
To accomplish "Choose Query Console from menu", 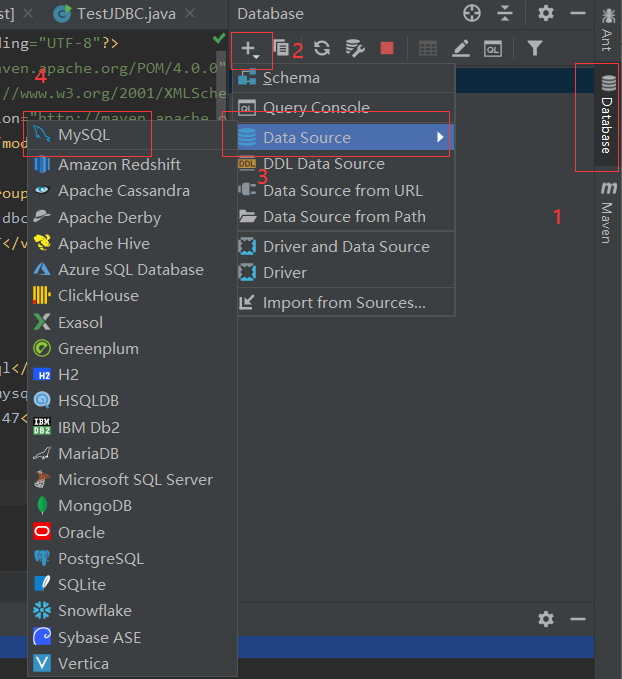I will [346, 107].
